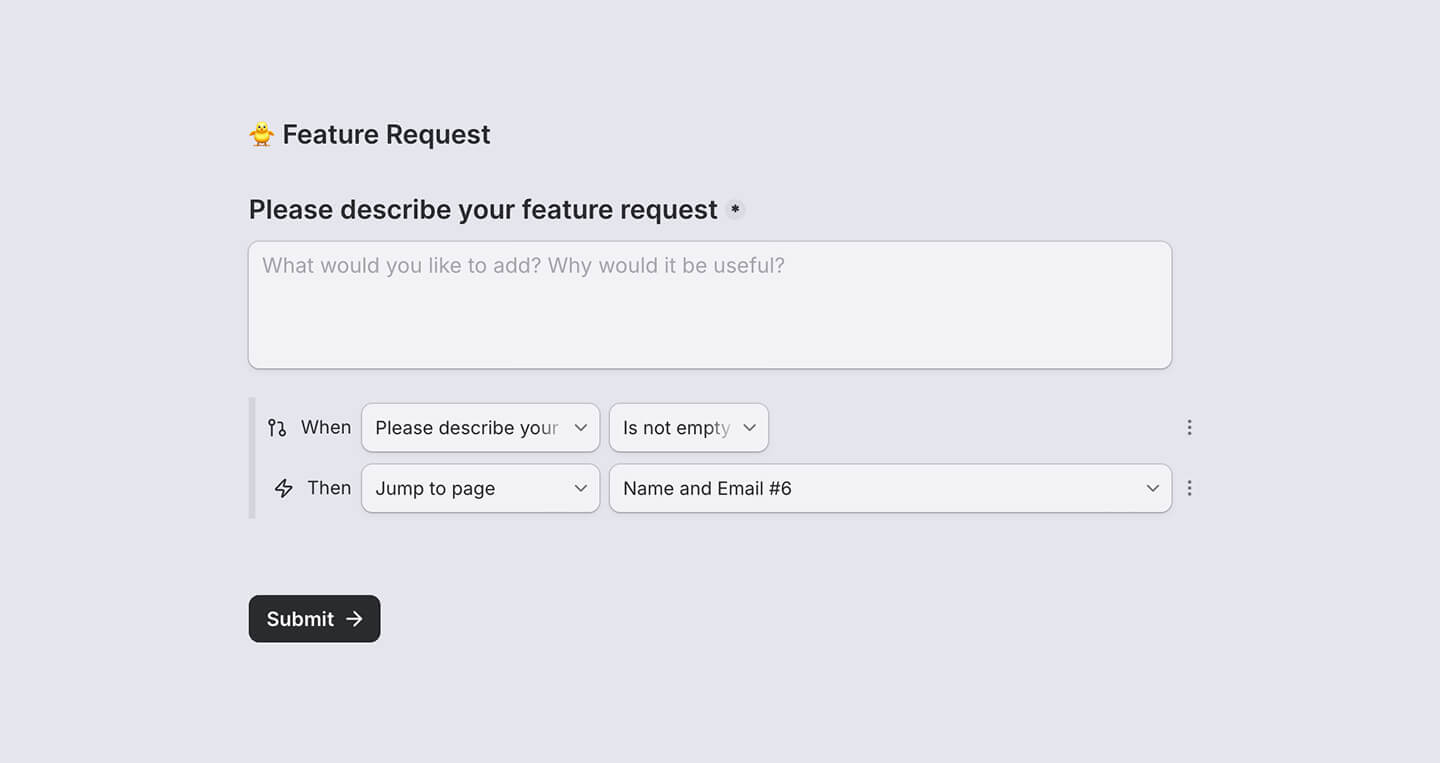Open the kebab menu on the When condition row
Image resolution: width=1440 pixels, height=763 pixels.
[x=1189, y=427]
